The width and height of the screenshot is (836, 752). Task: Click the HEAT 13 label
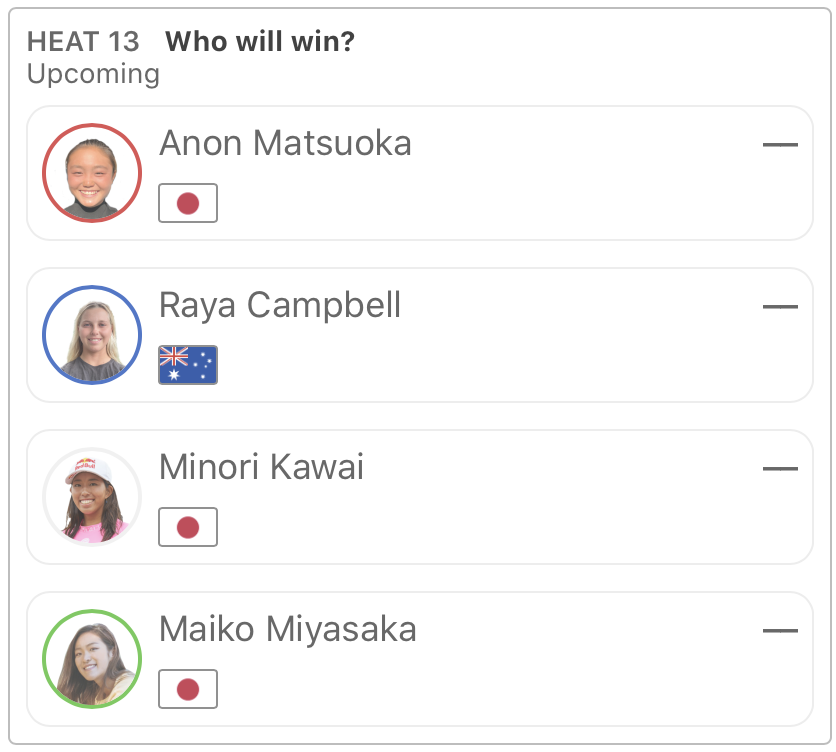[84, 42]
